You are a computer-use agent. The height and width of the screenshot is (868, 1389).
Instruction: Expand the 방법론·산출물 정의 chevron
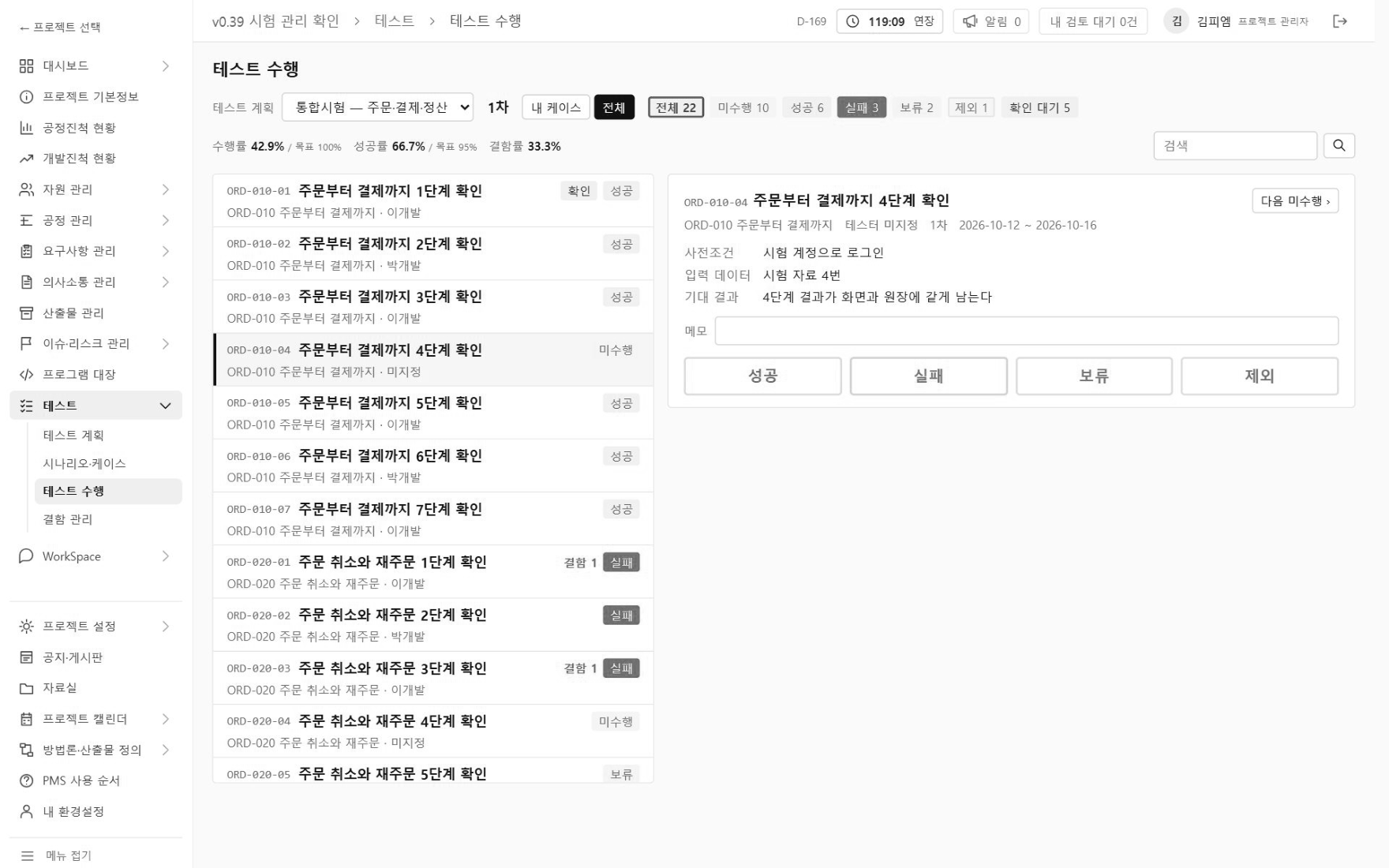tap(166, 750)
